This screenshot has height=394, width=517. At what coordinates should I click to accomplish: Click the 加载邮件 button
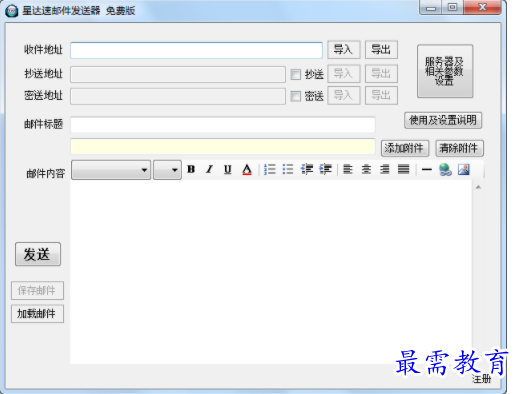click(x=37, y=313)
